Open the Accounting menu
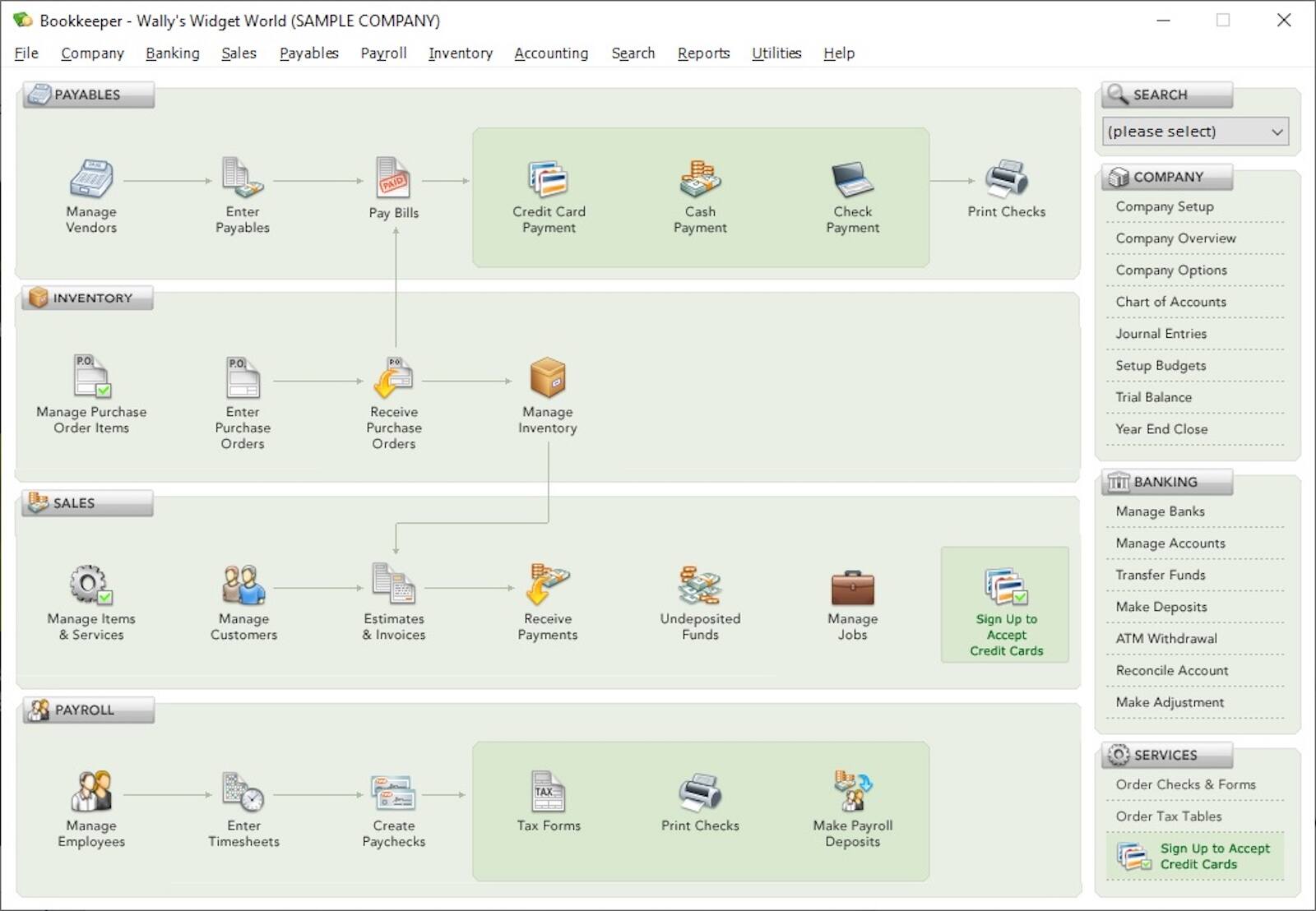Viewport: 1316px width, 911px height. [551, 53]
